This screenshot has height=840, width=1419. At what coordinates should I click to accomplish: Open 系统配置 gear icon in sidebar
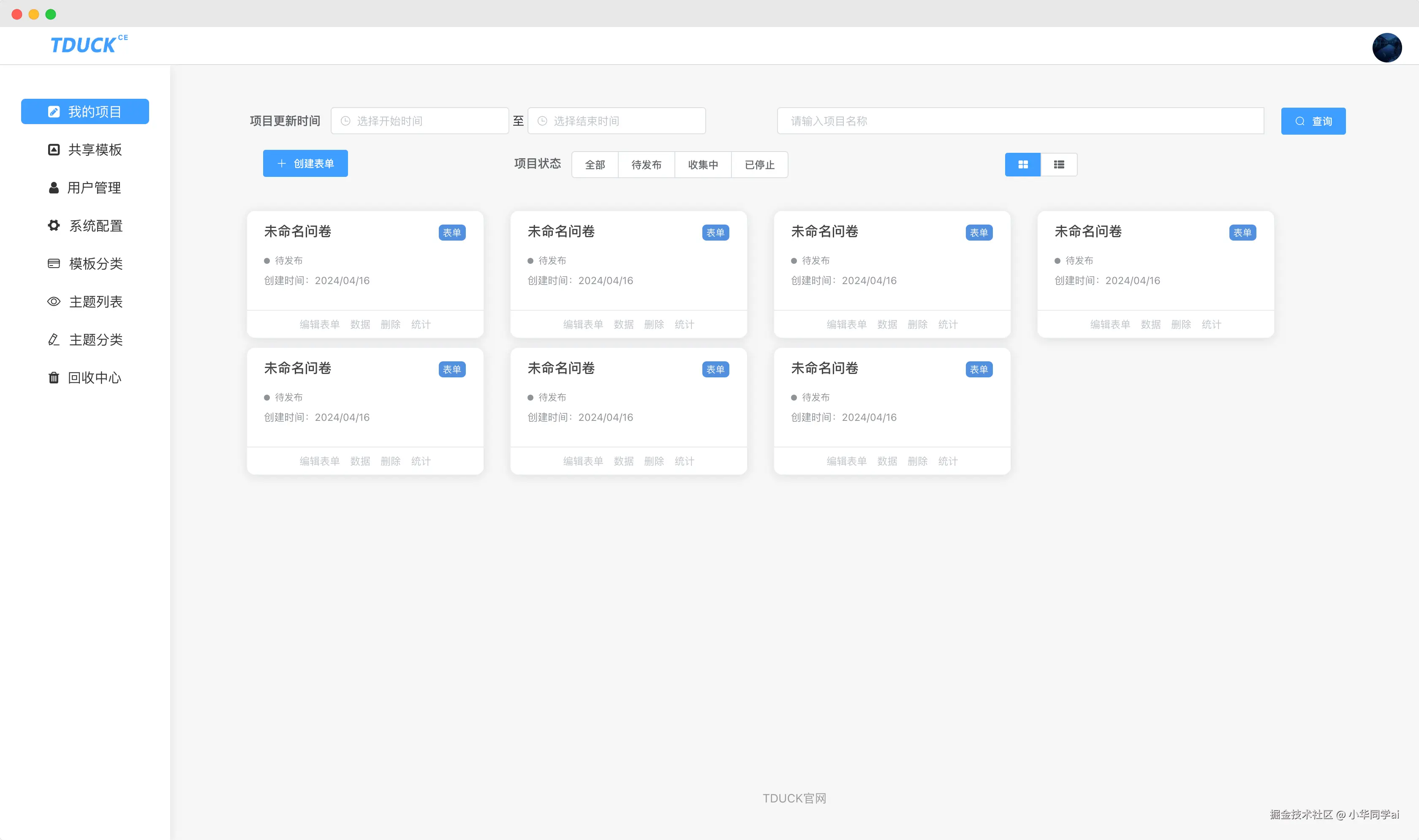[x=54, y=226]
